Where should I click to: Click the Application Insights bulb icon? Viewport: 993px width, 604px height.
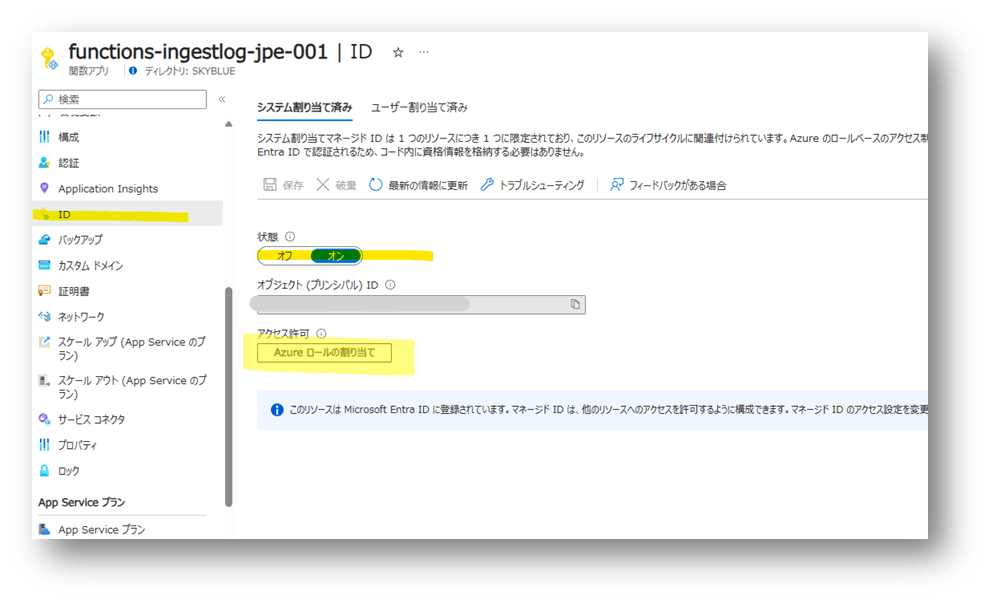coord(44,188)
